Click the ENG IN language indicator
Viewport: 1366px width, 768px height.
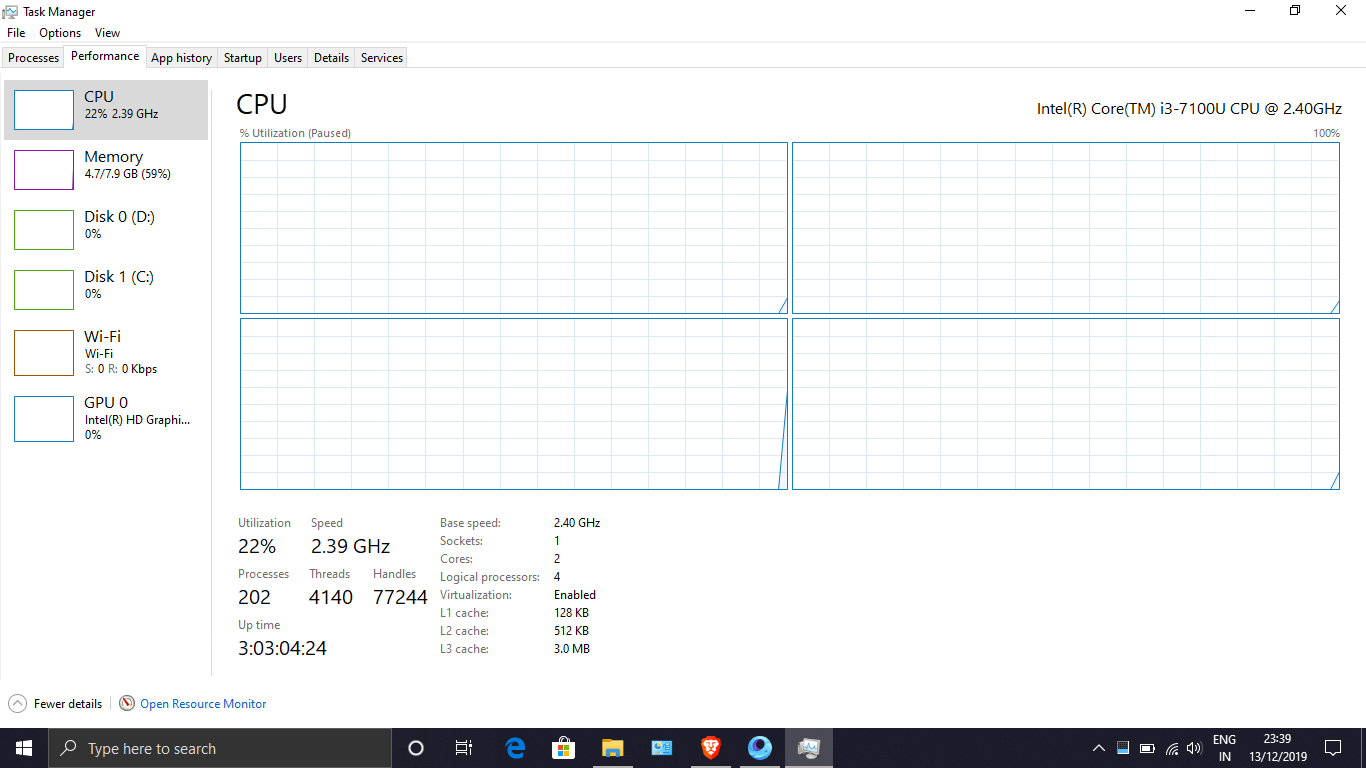click(1224, 748)
